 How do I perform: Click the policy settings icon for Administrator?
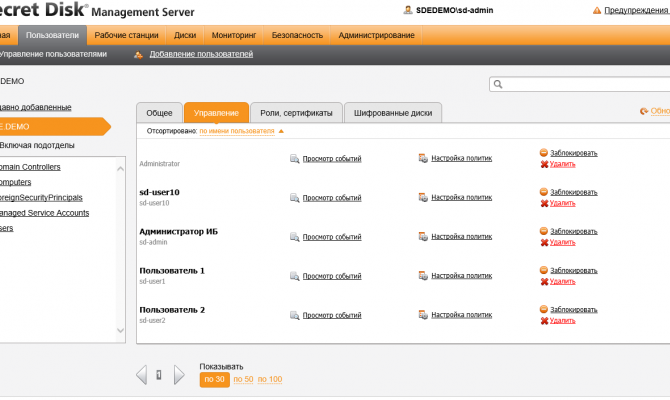tap(423, 159)
